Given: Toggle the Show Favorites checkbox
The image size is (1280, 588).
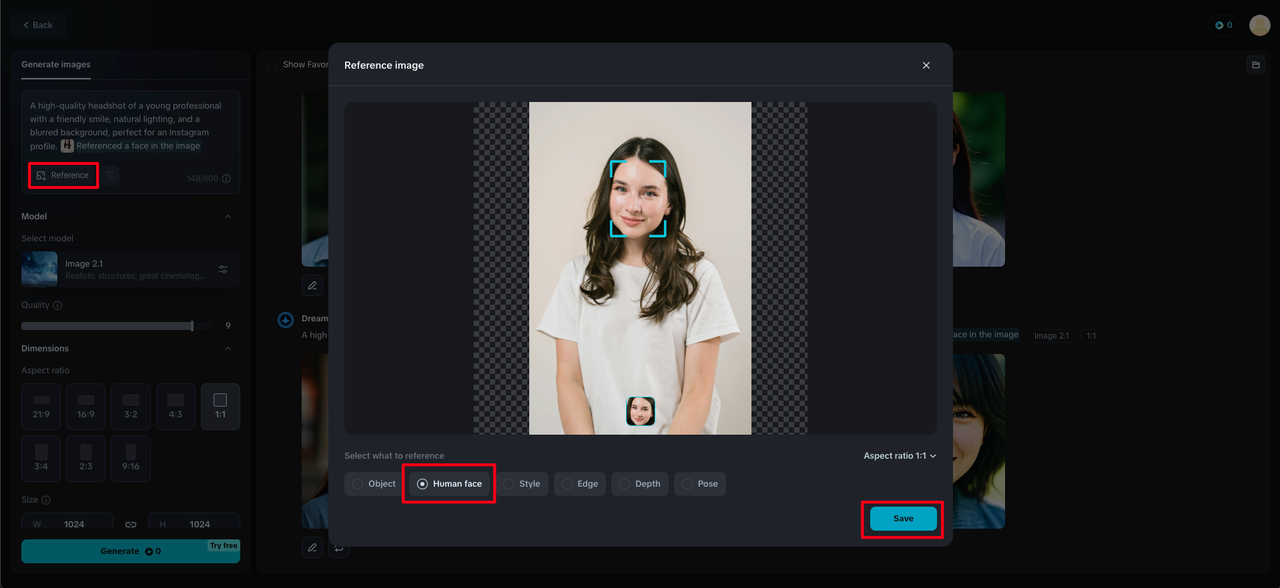Looking at the screenshot, I should (x=272, y=65).
